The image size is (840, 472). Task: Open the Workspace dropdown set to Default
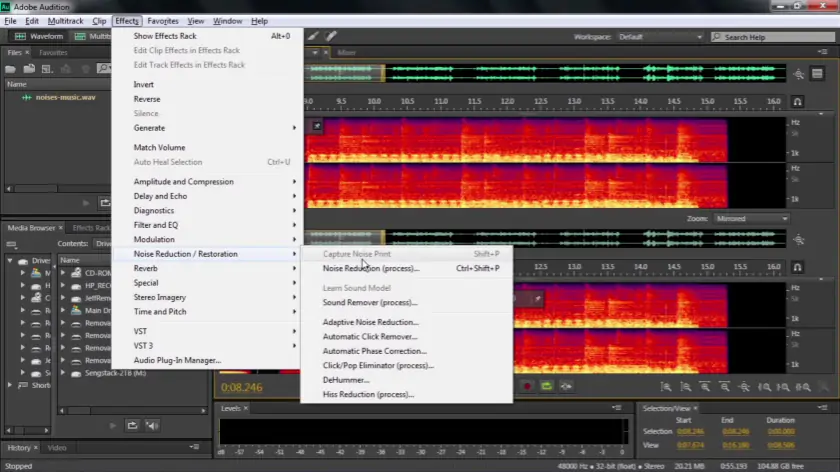[x=660, y=37]
